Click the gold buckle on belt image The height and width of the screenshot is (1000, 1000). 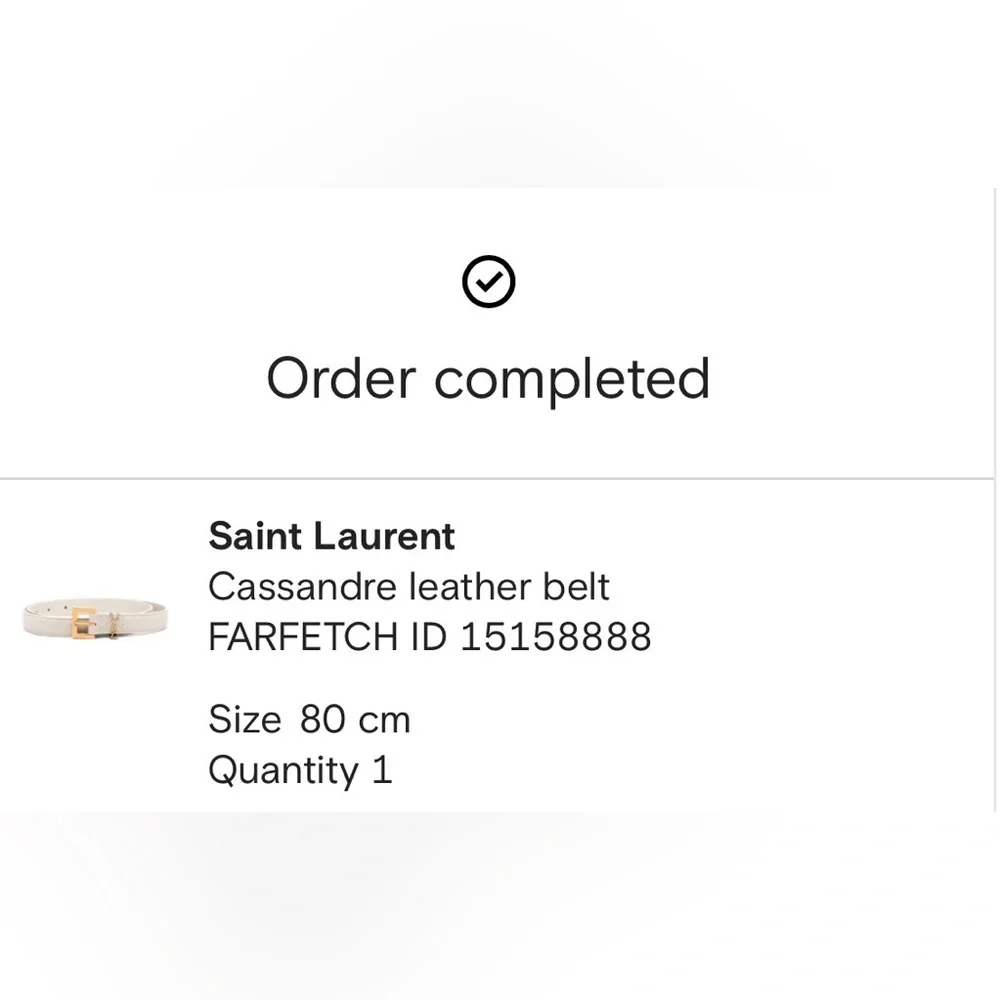pyautogui.click(x=82, y=621)
